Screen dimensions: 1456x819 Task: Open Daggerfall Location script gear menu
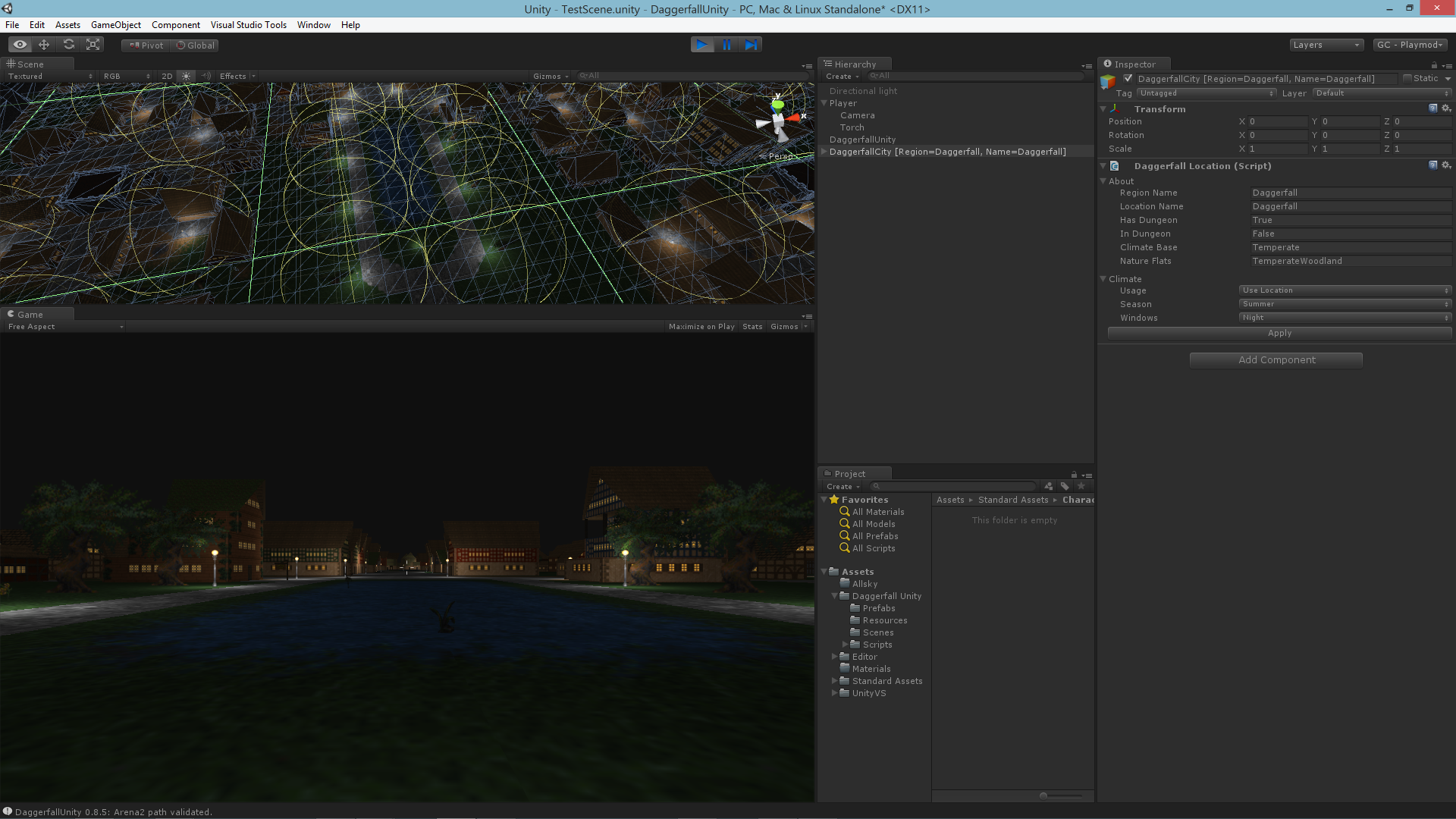(x=1446, y=165)
